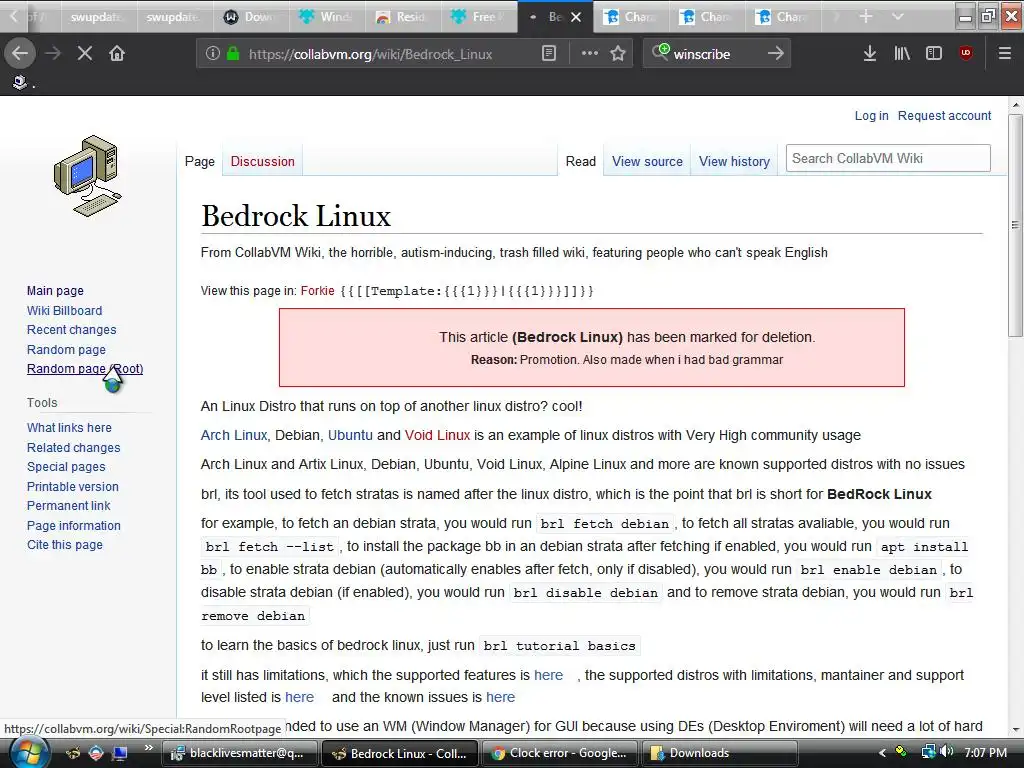
Task: Open Permanent link
Action: click(69, 505)
